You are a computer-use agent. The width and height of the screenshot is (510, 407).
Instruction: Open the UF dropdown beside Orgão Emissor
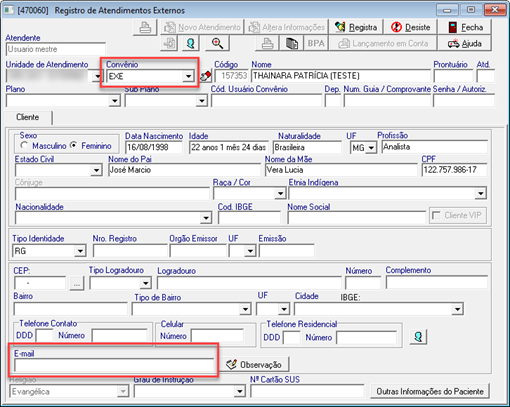coord(250,251)
